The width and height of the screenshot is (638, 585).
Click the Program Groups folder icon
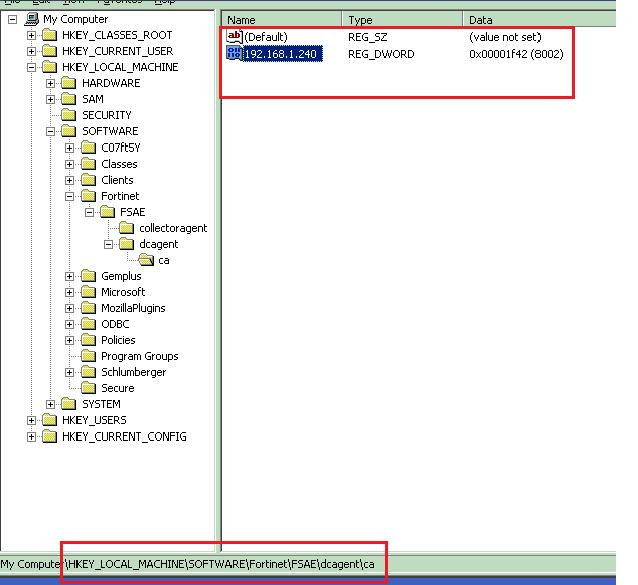click(x=88, y=356)
